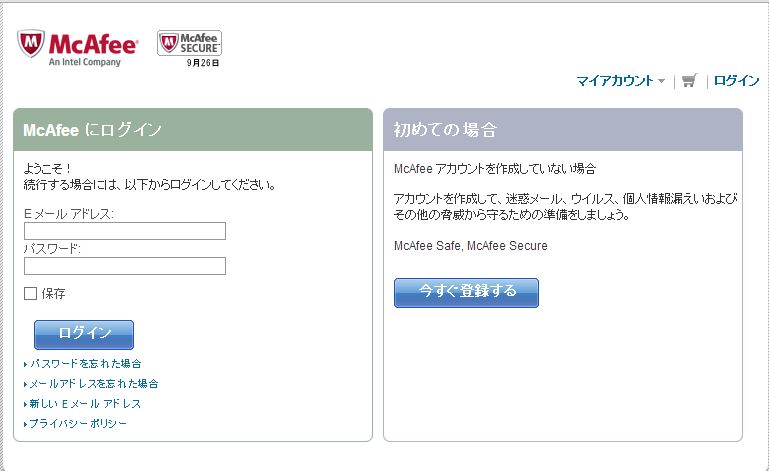Focus the Eメール アドレス input field

click(125, 231)
